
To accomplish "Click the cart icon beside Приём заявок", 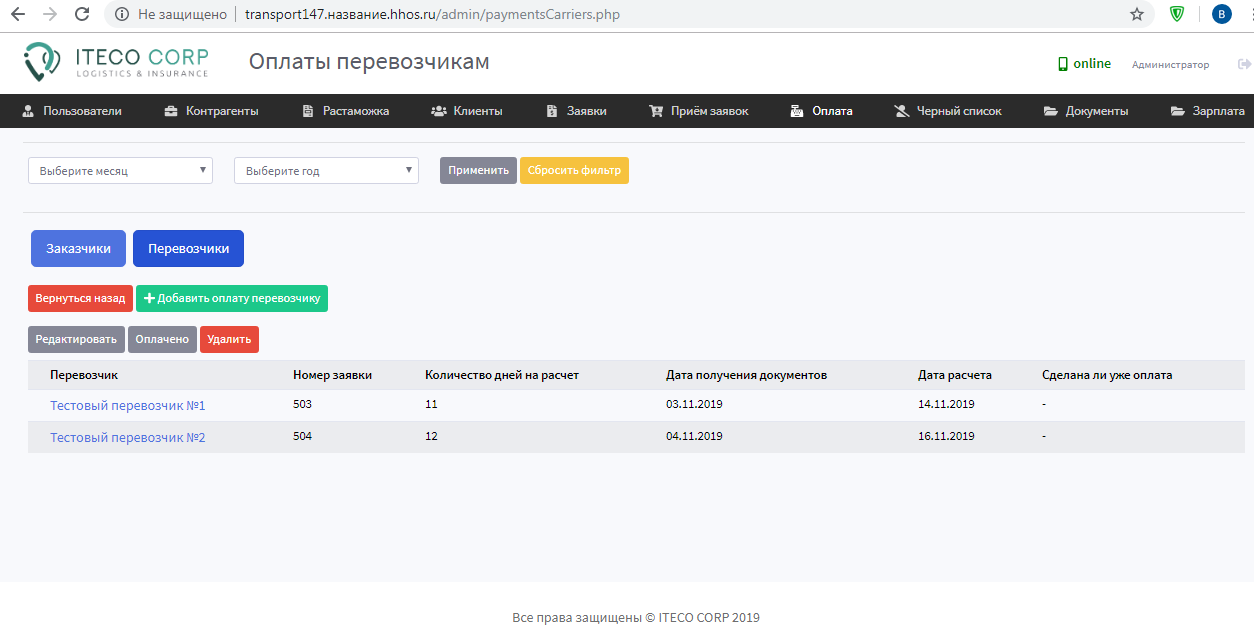I will coord(656,111).
